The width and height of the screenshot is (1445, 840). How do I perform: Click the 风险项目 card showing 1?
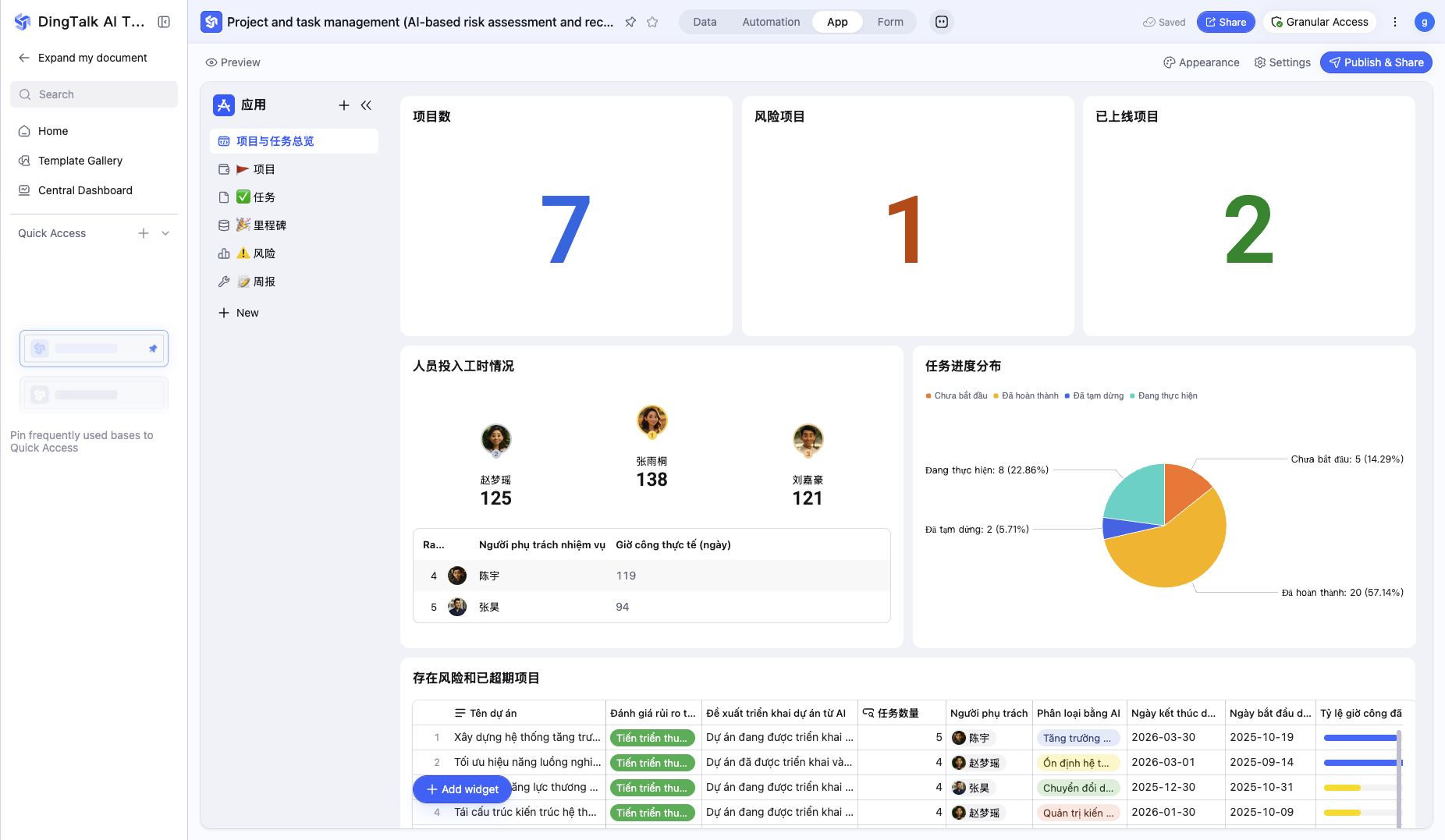coord(907,216)
